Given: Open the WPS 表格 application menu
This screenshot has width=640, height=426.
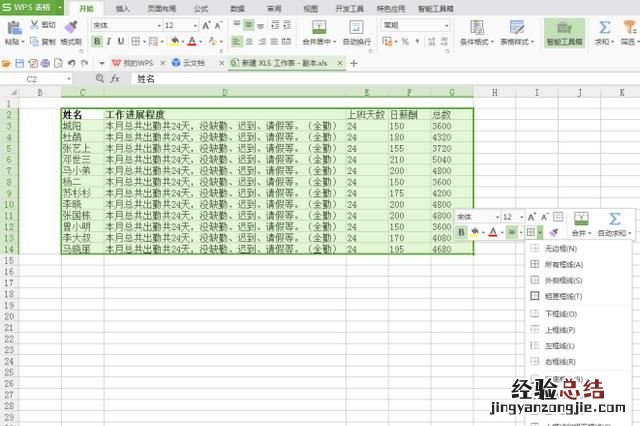Looking at the screenshot, I should tap(31, 7).
